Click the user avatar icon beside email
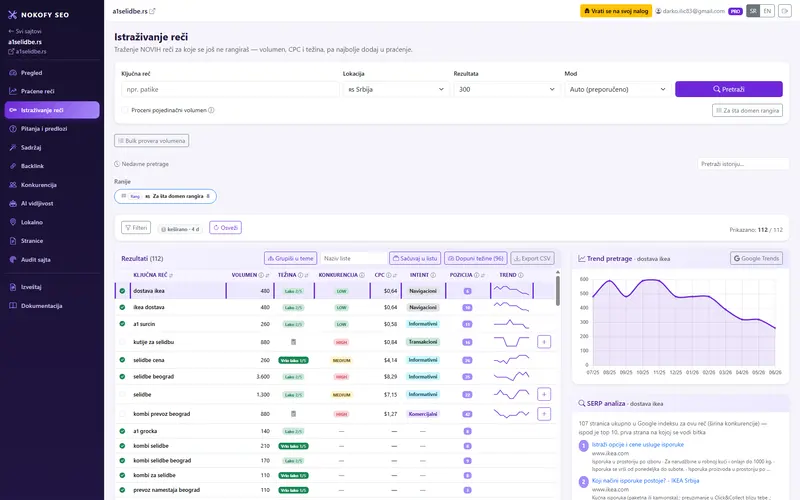Viewport: 800px width, 500px height. 658,11
